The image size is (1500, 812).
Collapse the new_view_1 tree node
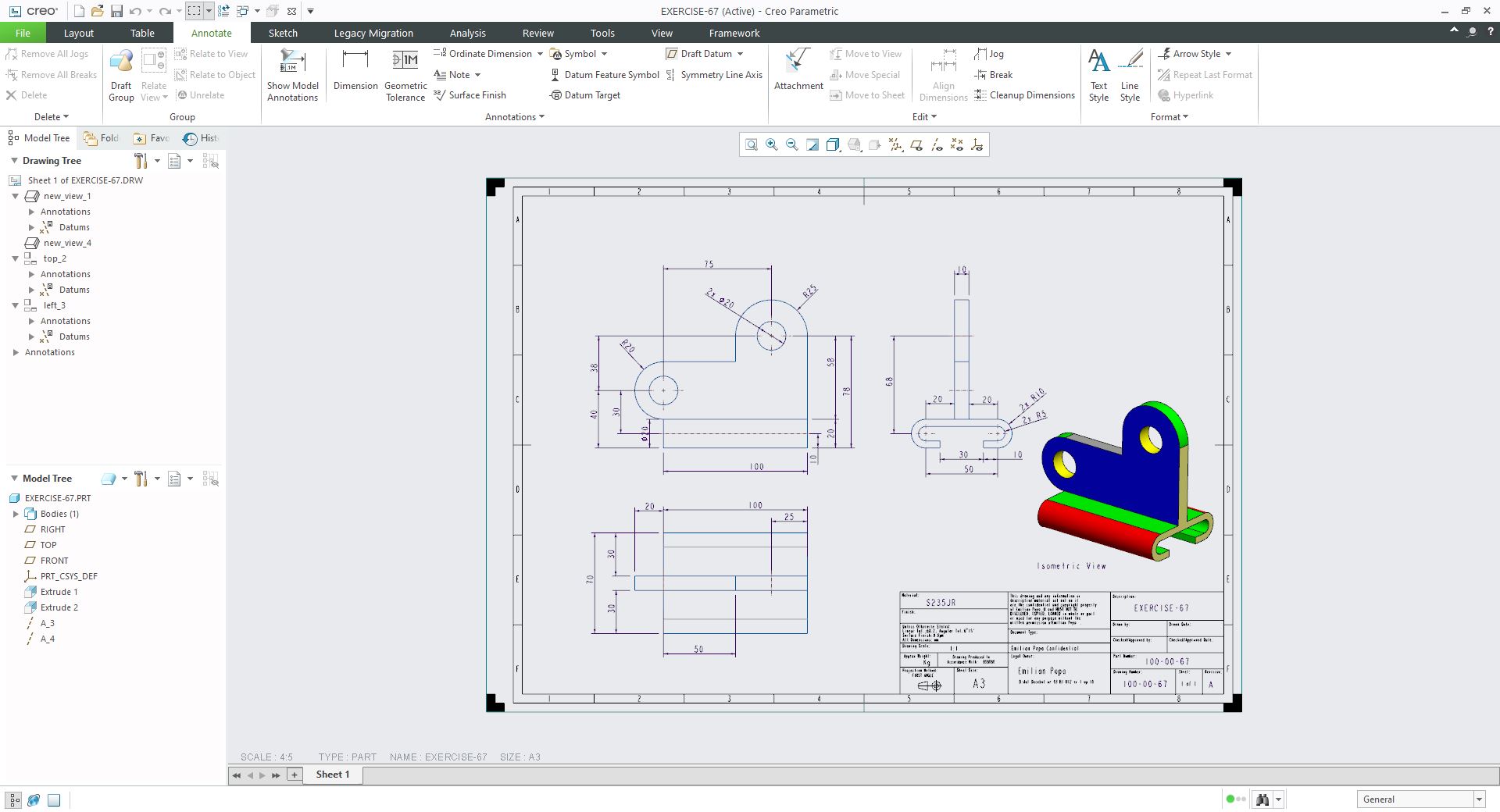(16, 196)
